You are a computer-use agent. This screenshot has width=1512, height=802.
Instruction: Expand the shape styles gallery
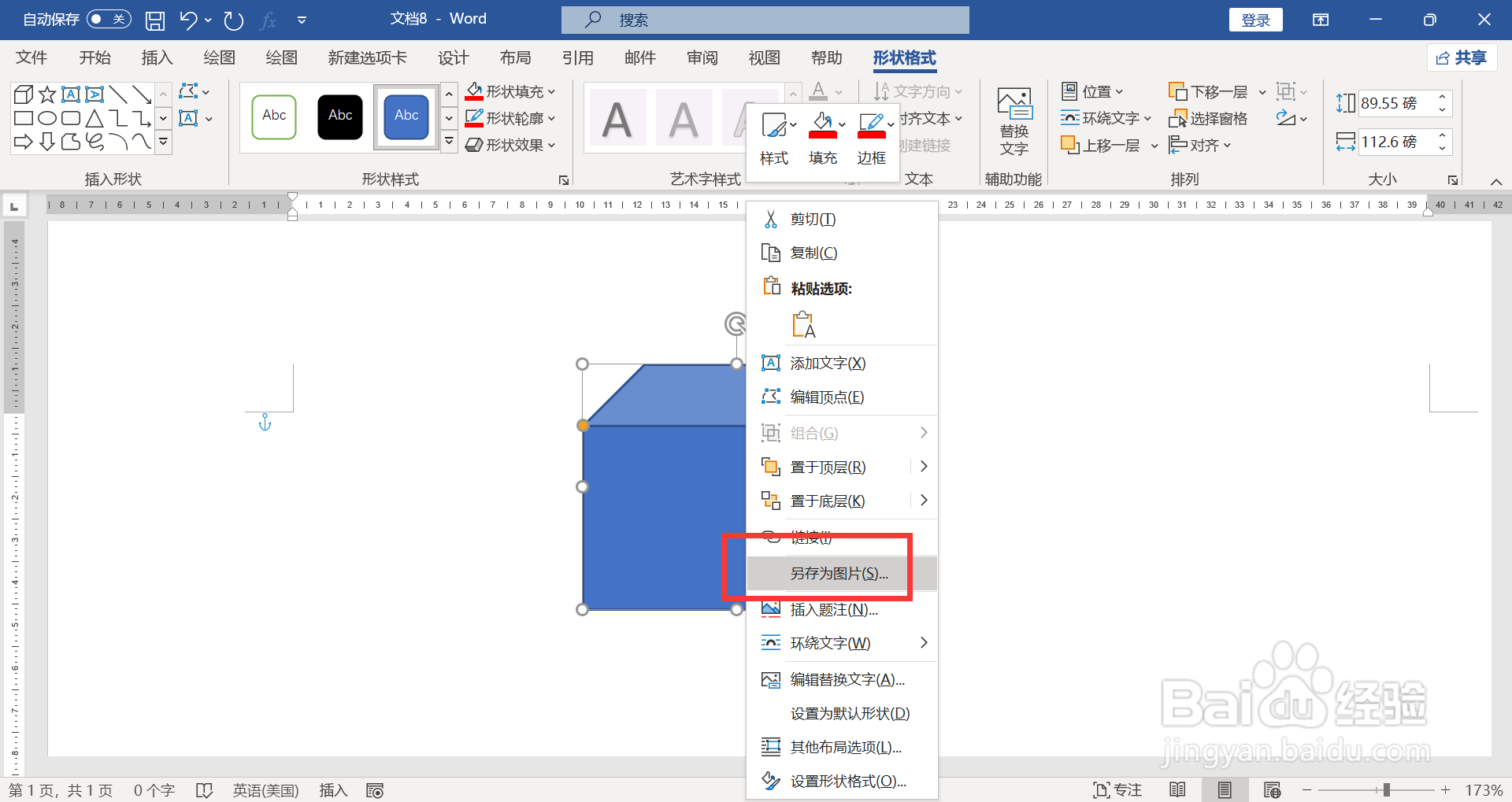(449, 142)
